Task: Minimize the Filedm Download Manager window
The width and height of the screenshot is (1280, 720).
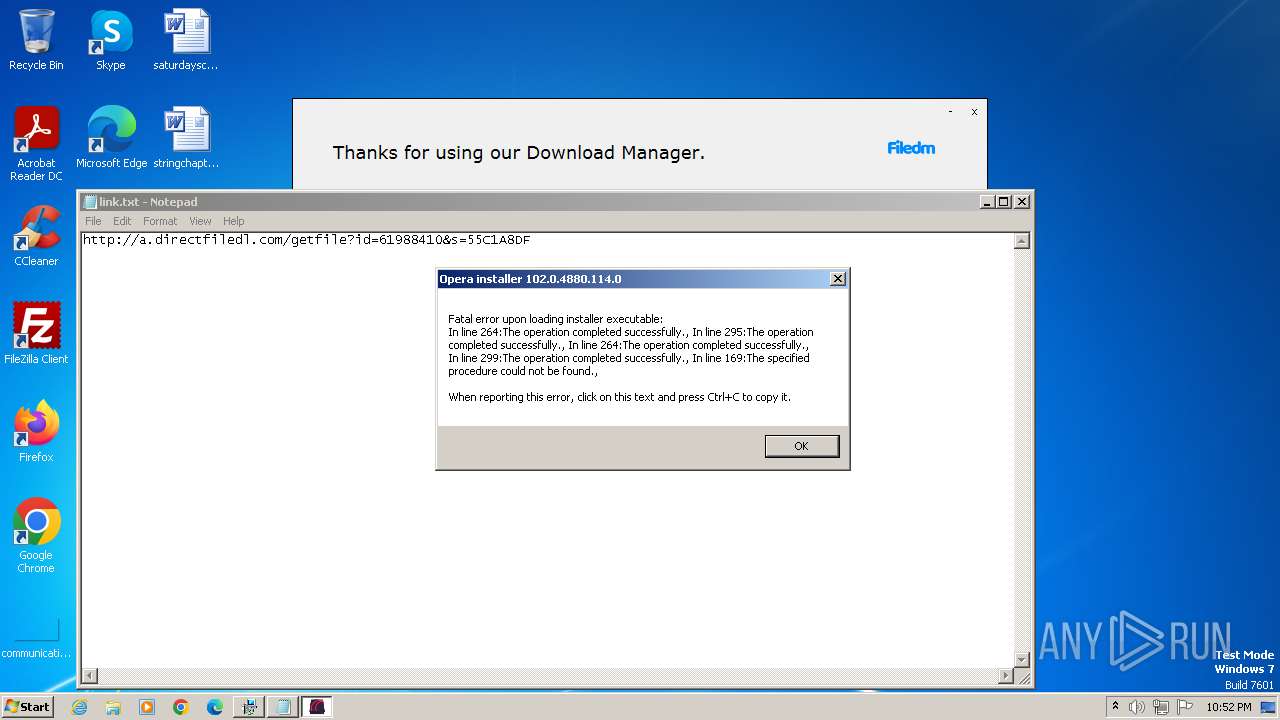Action: 950,112
